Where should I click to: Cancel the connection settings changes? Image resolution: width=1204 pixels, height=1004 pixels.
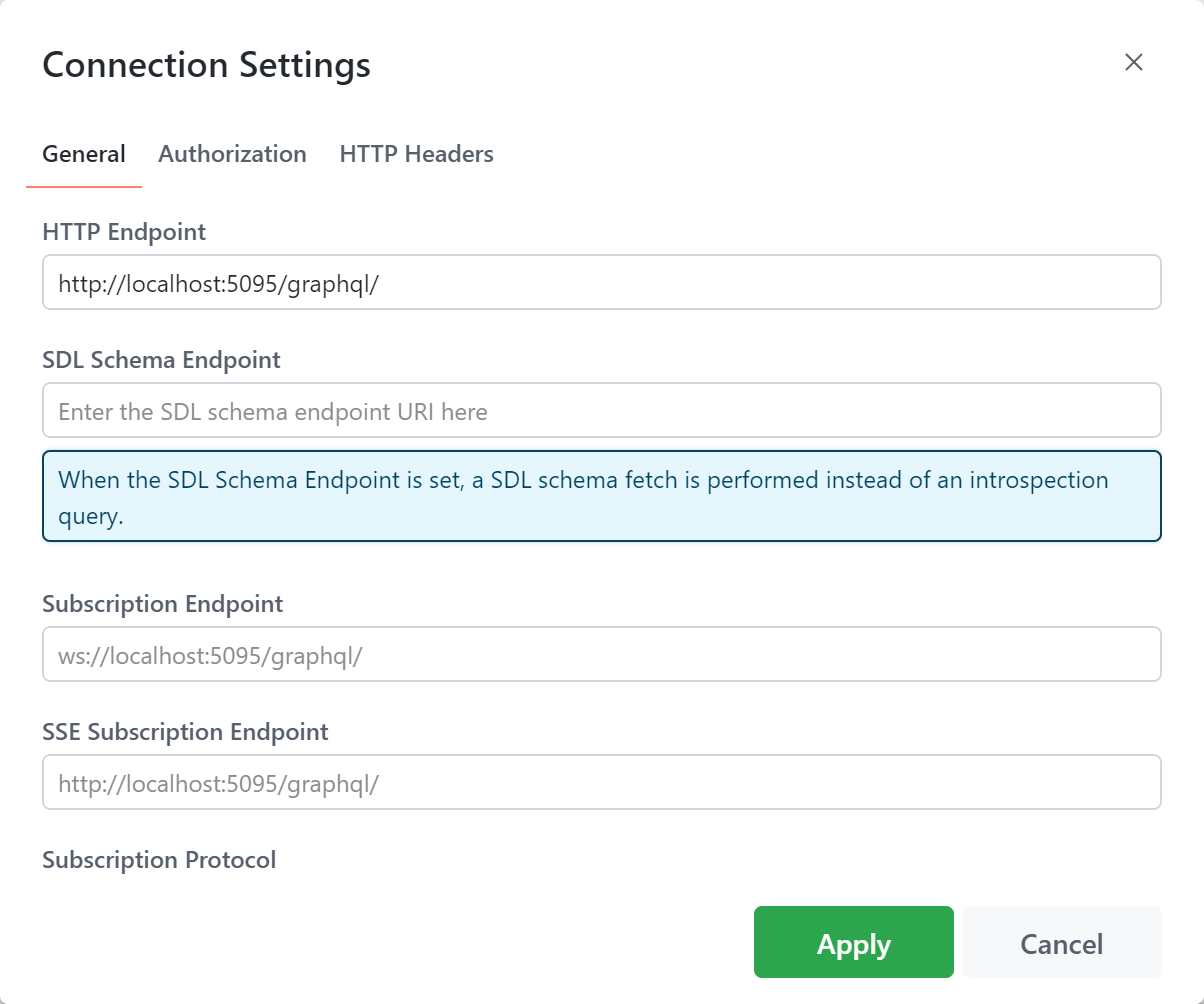pos(1061,942)
